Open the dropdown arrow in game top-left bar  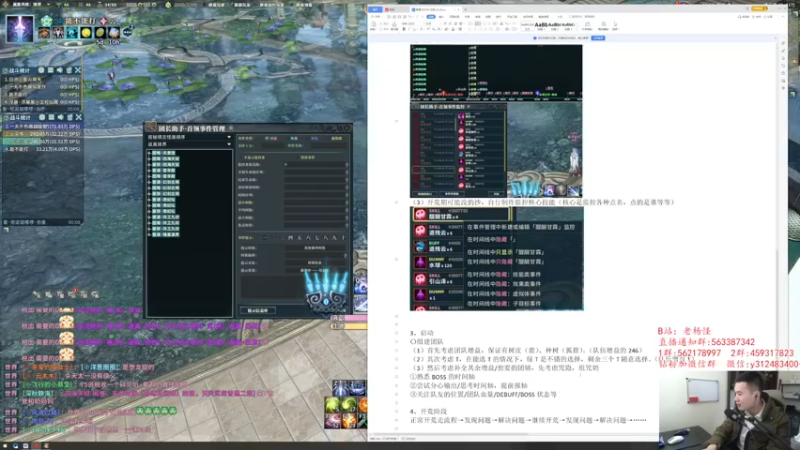coord(49,5)
